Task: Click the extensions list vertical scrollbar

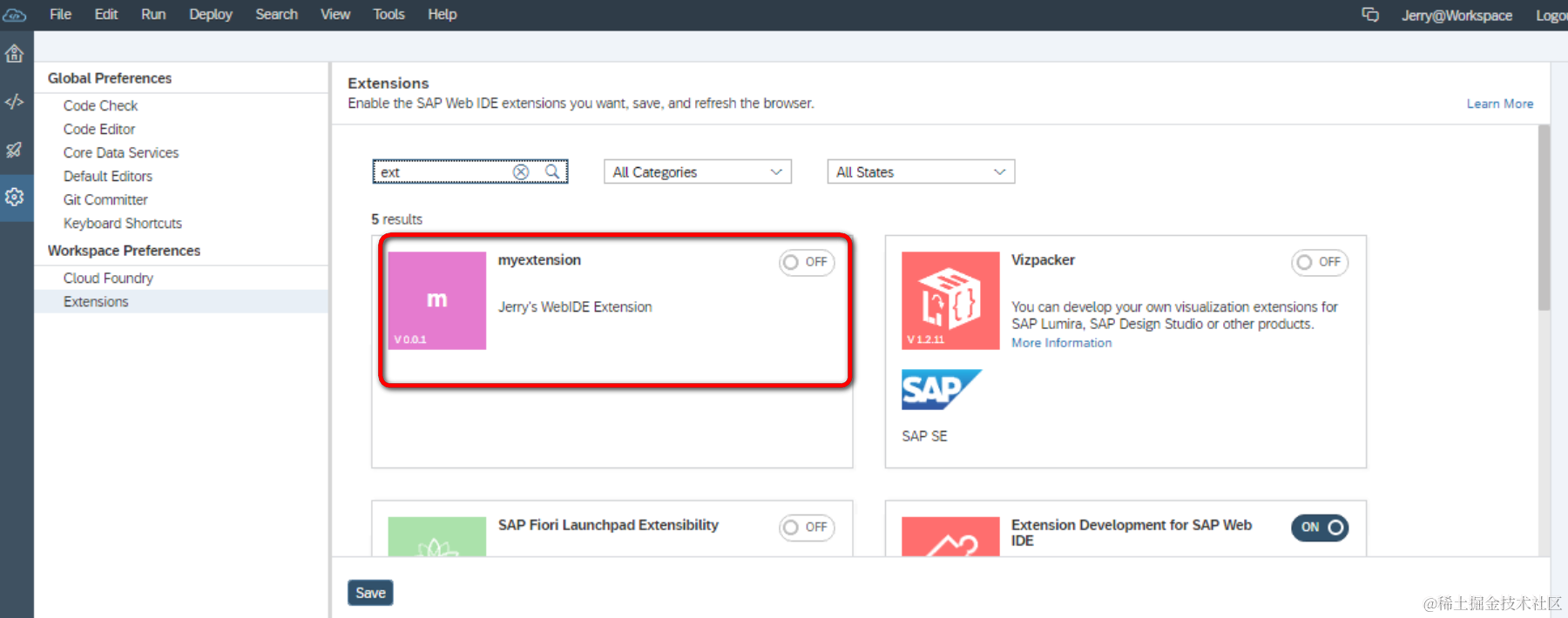Action: click(1544, 218)
